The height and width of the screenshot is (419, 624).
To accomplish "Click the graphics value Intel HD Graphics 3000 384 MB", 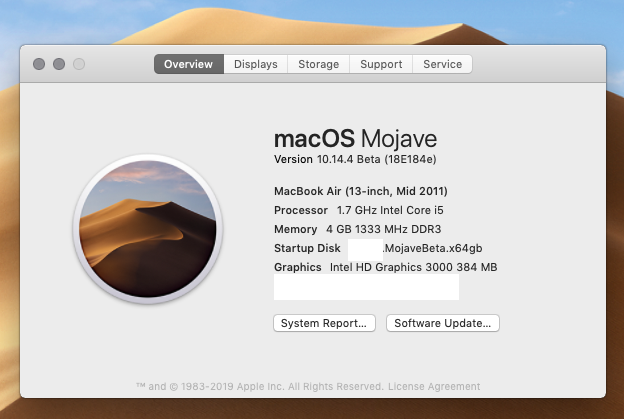I will [x=413, y=267].
